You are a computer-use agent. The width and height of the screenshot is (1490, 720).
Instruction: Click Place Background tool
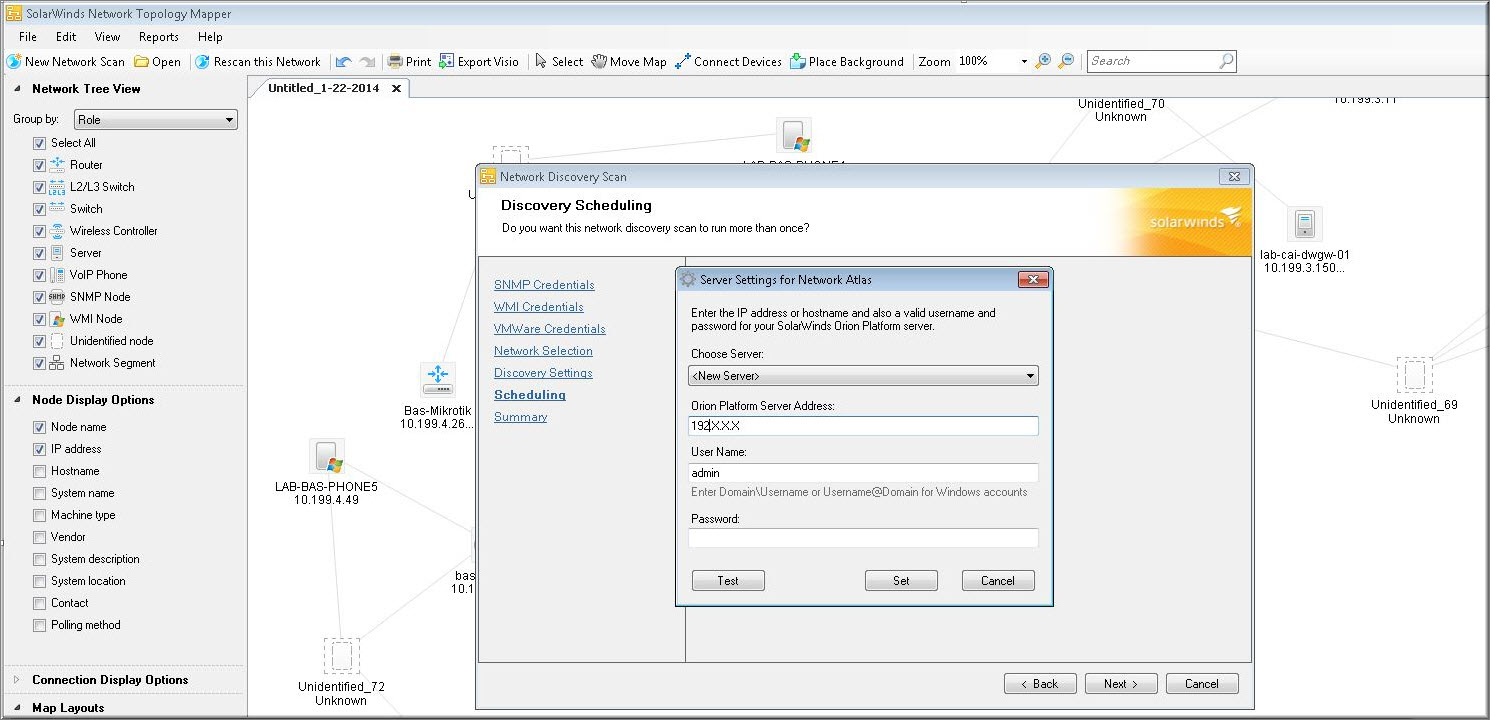pos(846,61)
